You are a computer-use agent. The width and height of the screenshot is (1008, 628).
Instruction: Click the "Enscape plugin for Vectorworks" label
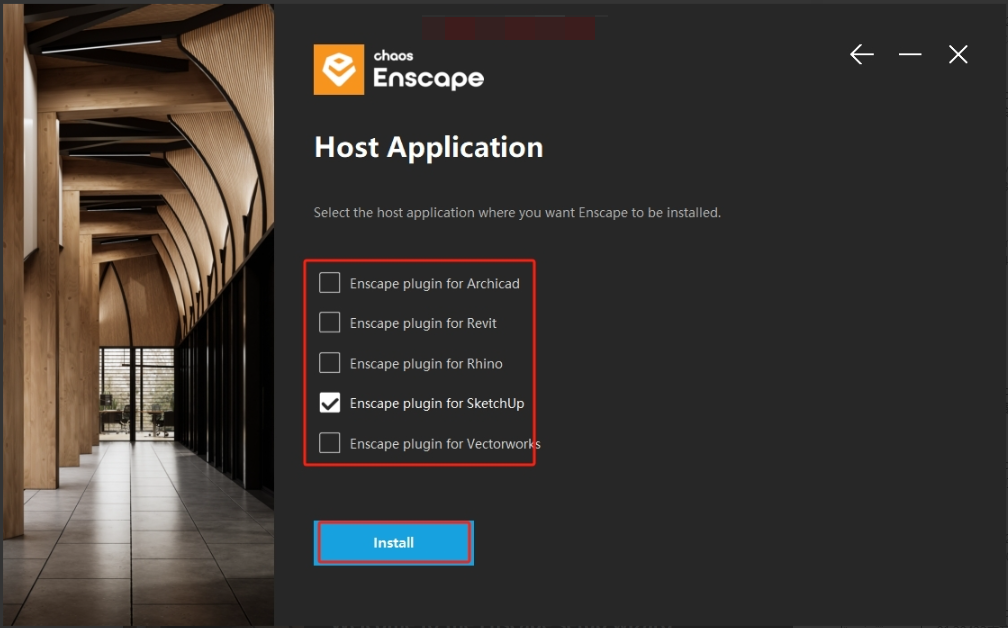(445, 444)
